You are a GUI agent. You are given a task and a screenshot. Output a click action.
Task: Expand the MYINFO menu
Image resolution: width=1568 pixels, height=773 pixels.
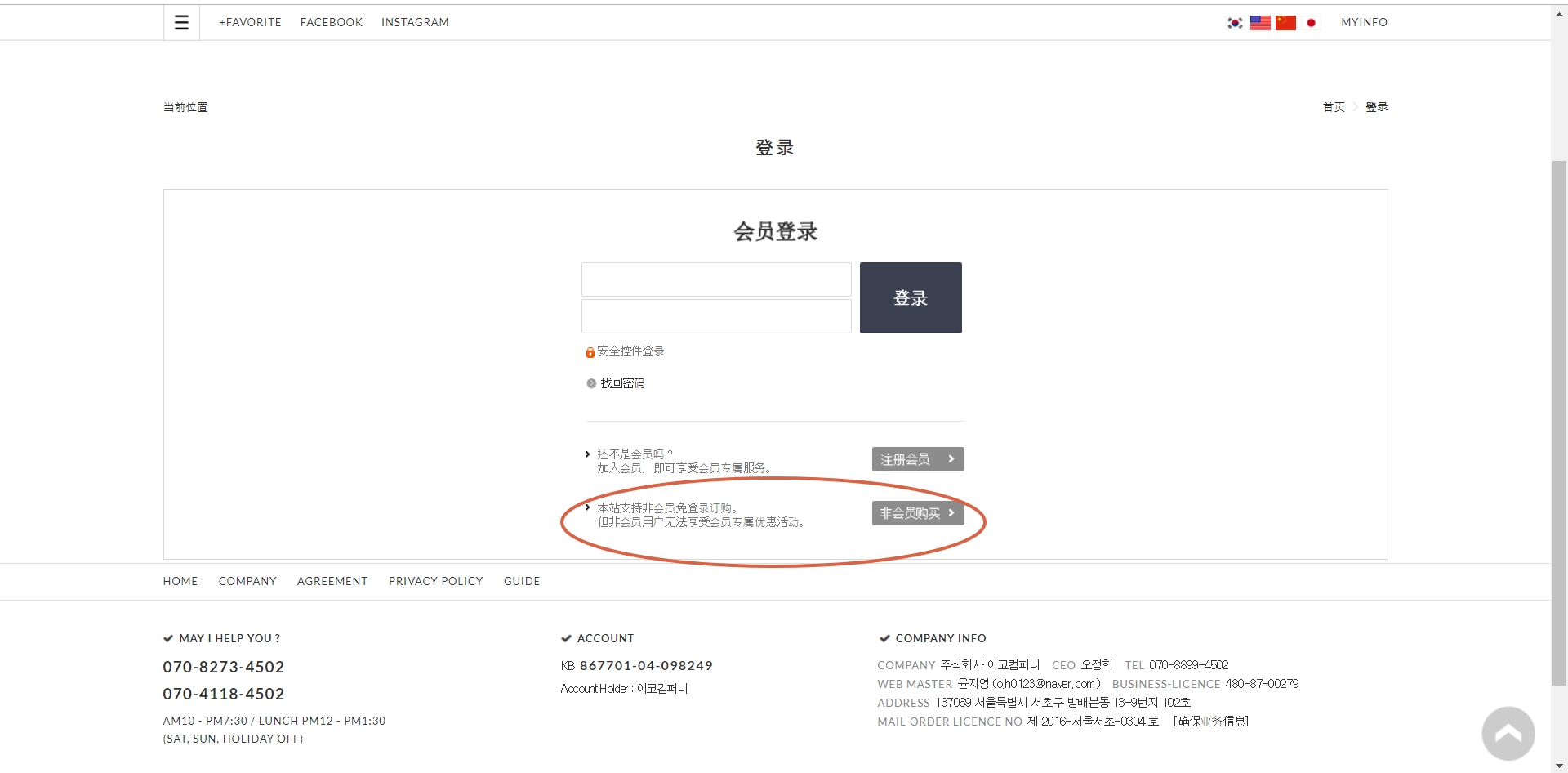pos(1364,22)
